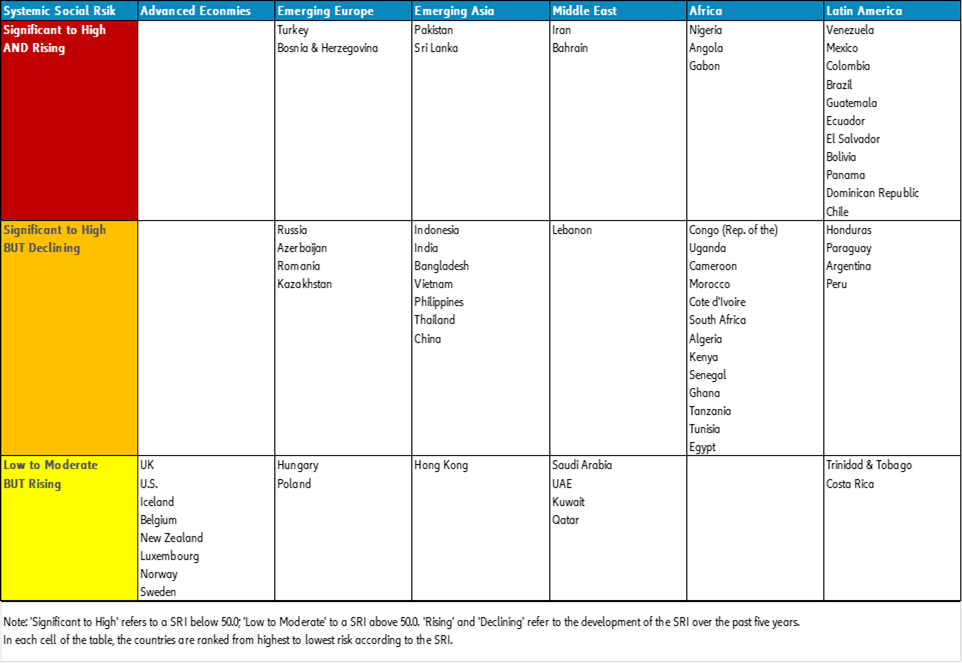Click Africa column area in the red row
This screenshot has height=663, width=962.
point(755,120)
